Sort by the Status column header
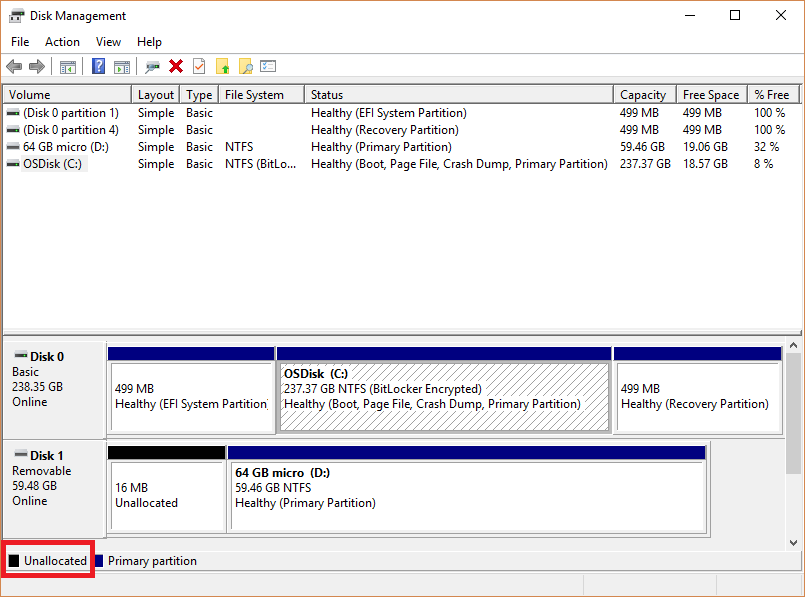The height and width of the screenshot is (597, 805). pos(459,95)
